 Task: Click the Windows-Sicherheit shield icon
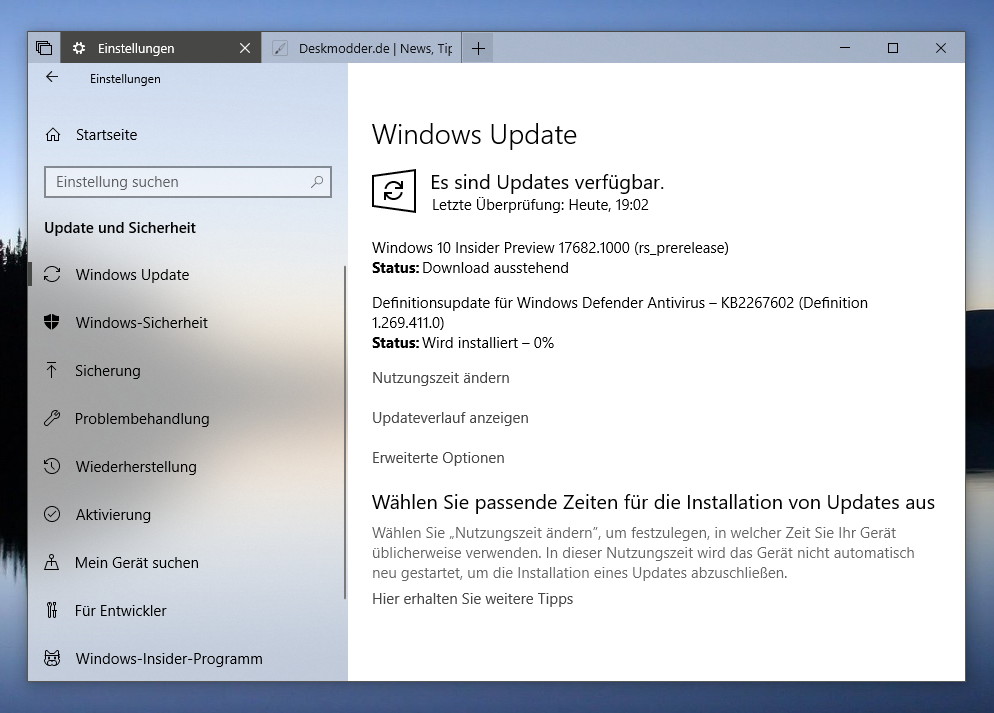(52, 323)
